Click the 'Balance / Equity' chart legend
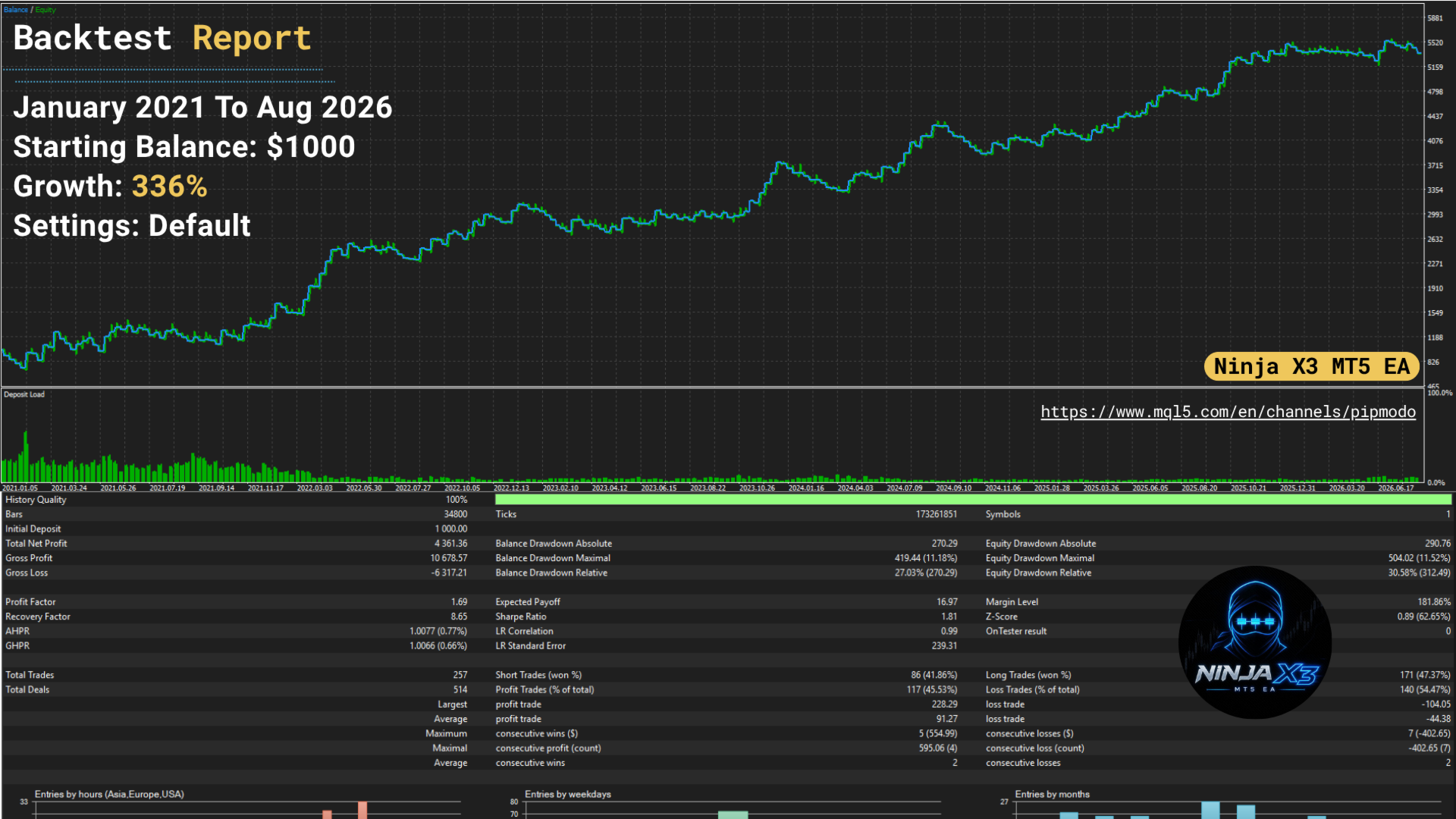Screen dimensions: 1456x819 (30, 10)
